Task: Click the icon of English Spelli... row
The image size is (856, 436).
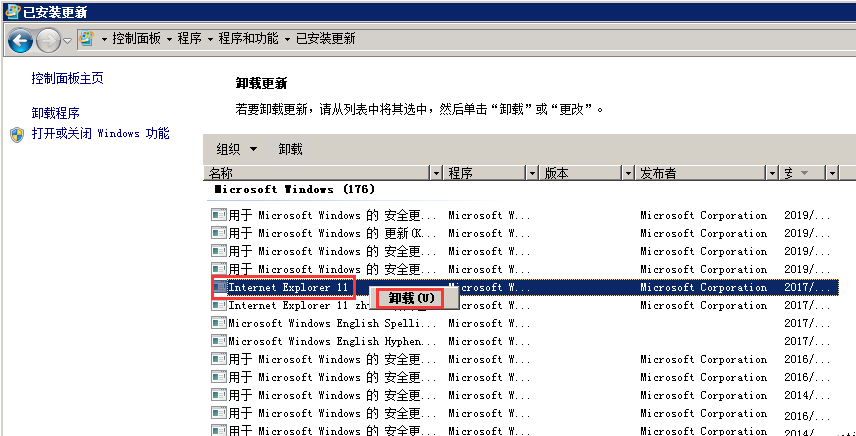Action: coord(219,323)
